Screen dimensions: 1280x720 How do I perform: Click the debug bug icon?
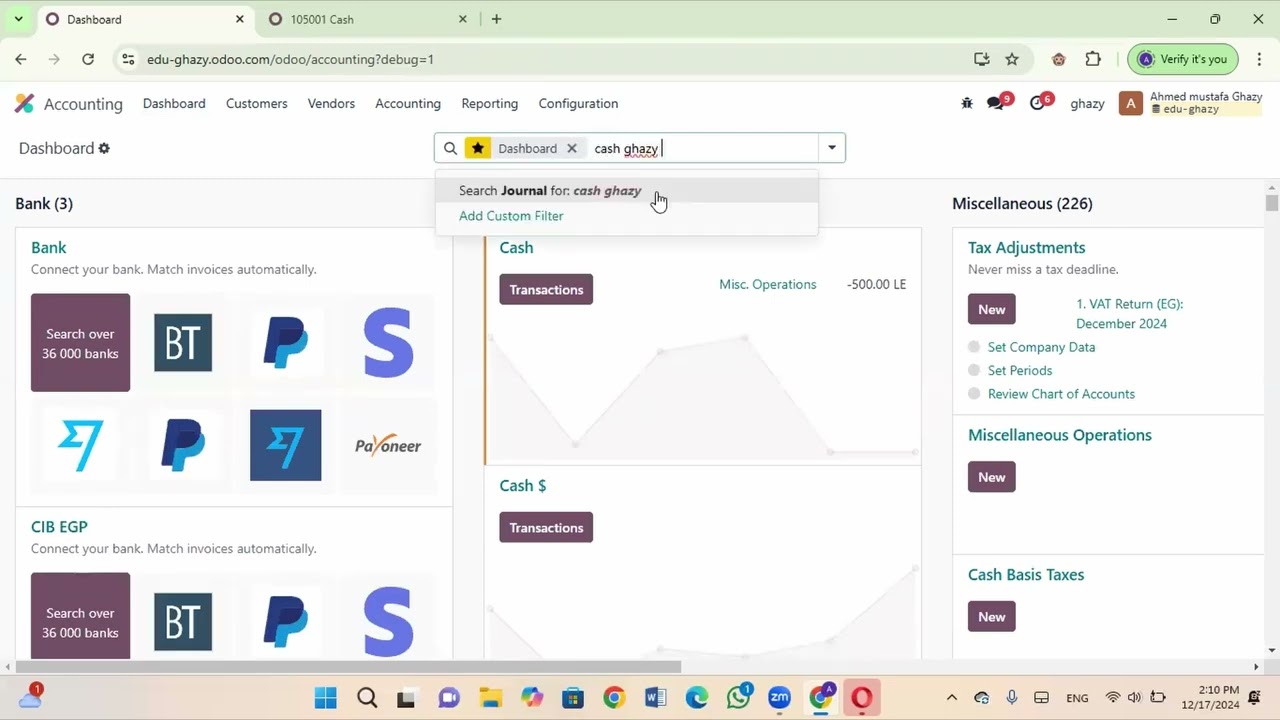[x=966, y=103]
